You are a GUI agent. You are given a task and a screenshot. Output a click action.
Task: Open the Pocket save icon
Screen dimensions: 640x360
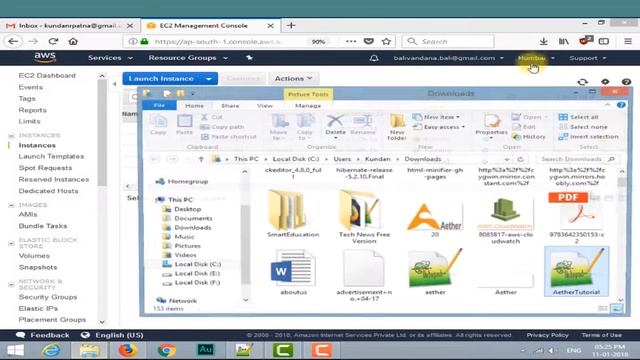point(369,41)
